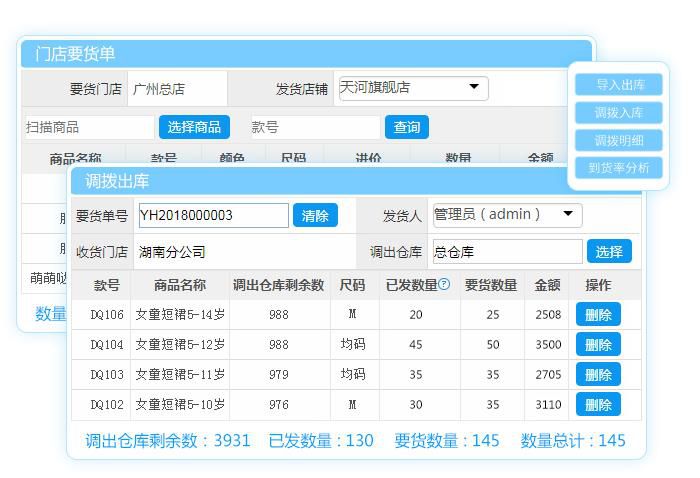Viewport: 700px width, 478px height.
Task: Click the 要货单号 field YH2018000003
Action: click(213, 215)
